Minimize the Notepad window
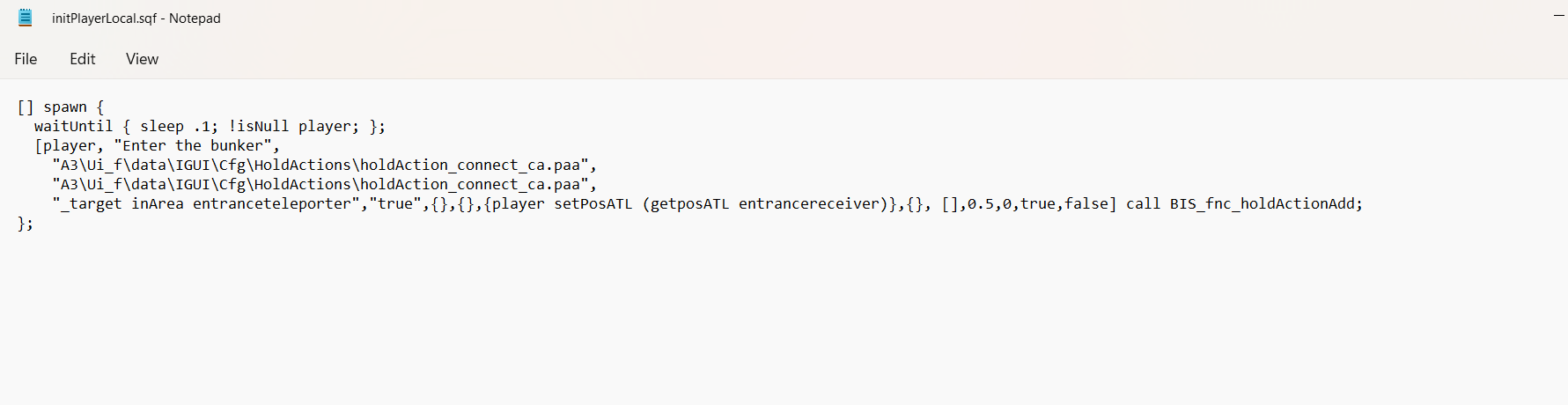Screen dimensions: 1568x405 [x=1558, y=16]
